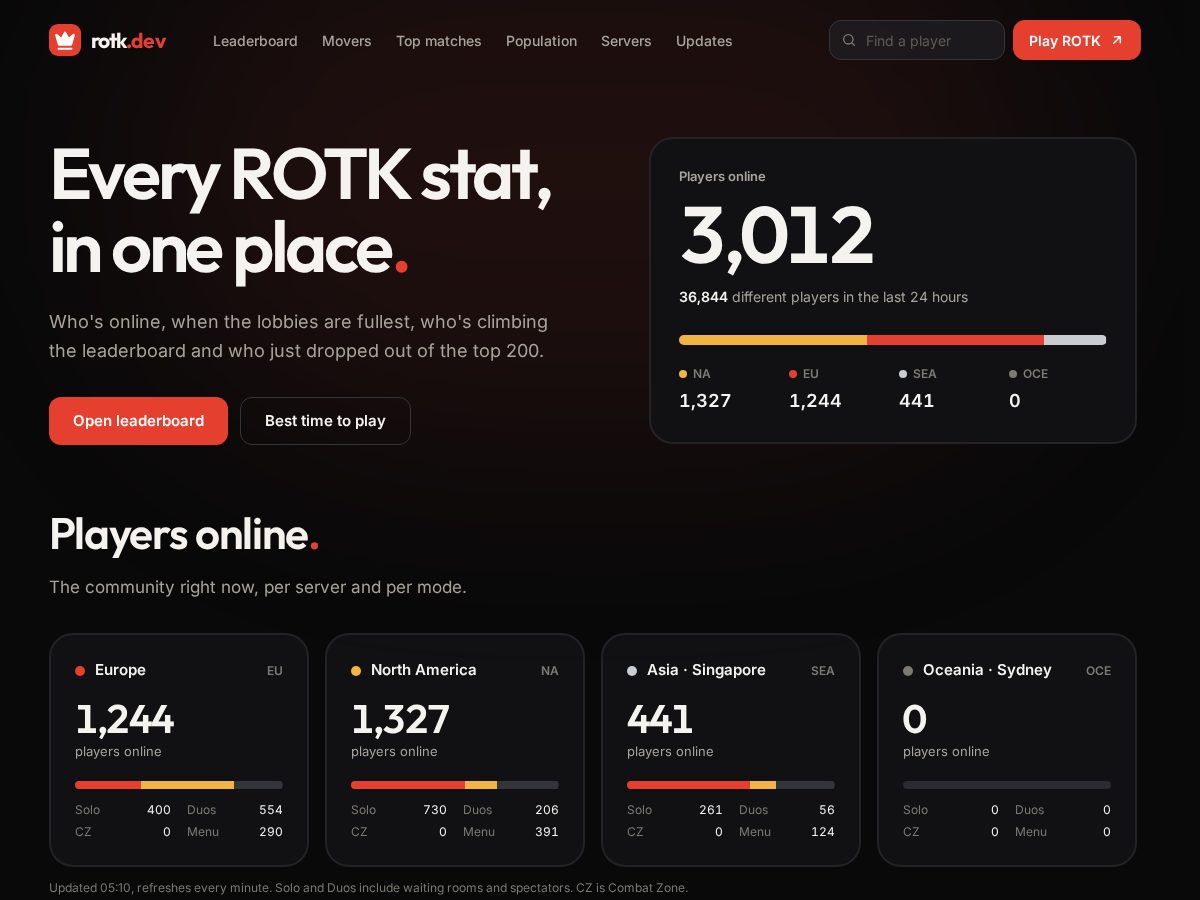Click the rotk.dev crown logo icon

tap(65, 40)
